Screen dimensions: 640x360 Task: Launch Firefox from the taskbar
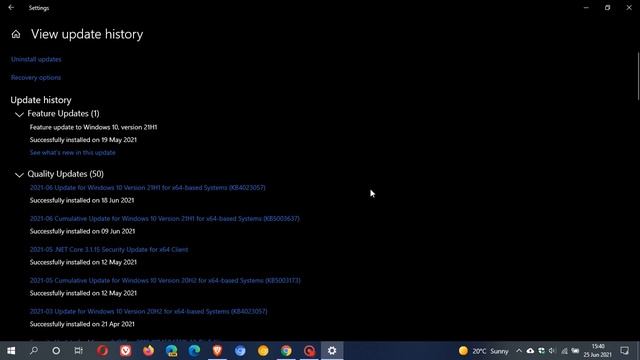point(149,351)
